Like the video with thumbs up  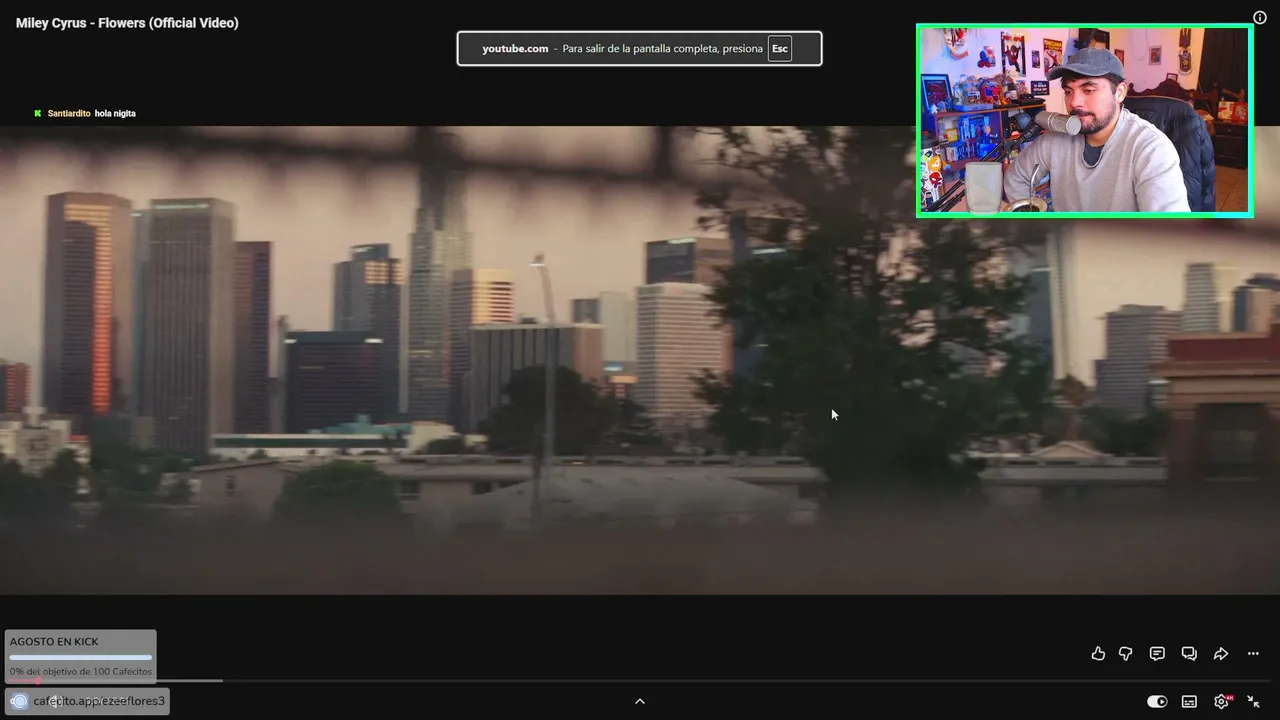pos(1098,654)
